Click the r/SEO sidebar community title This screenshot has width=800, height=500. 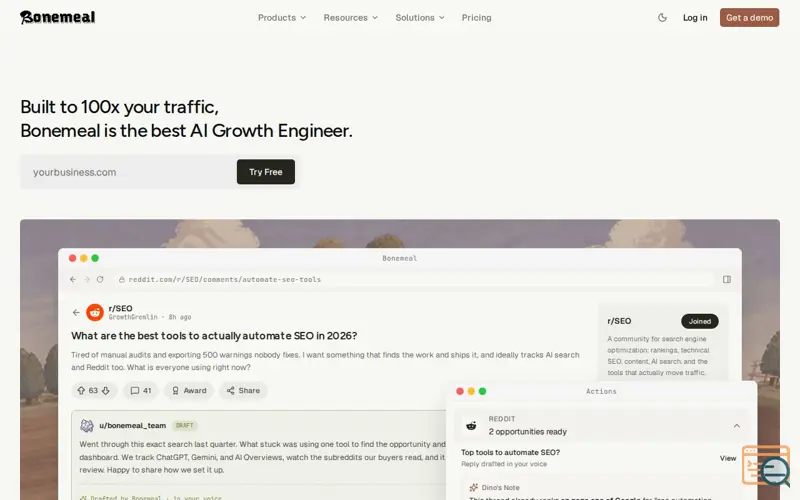coord(619,321)
